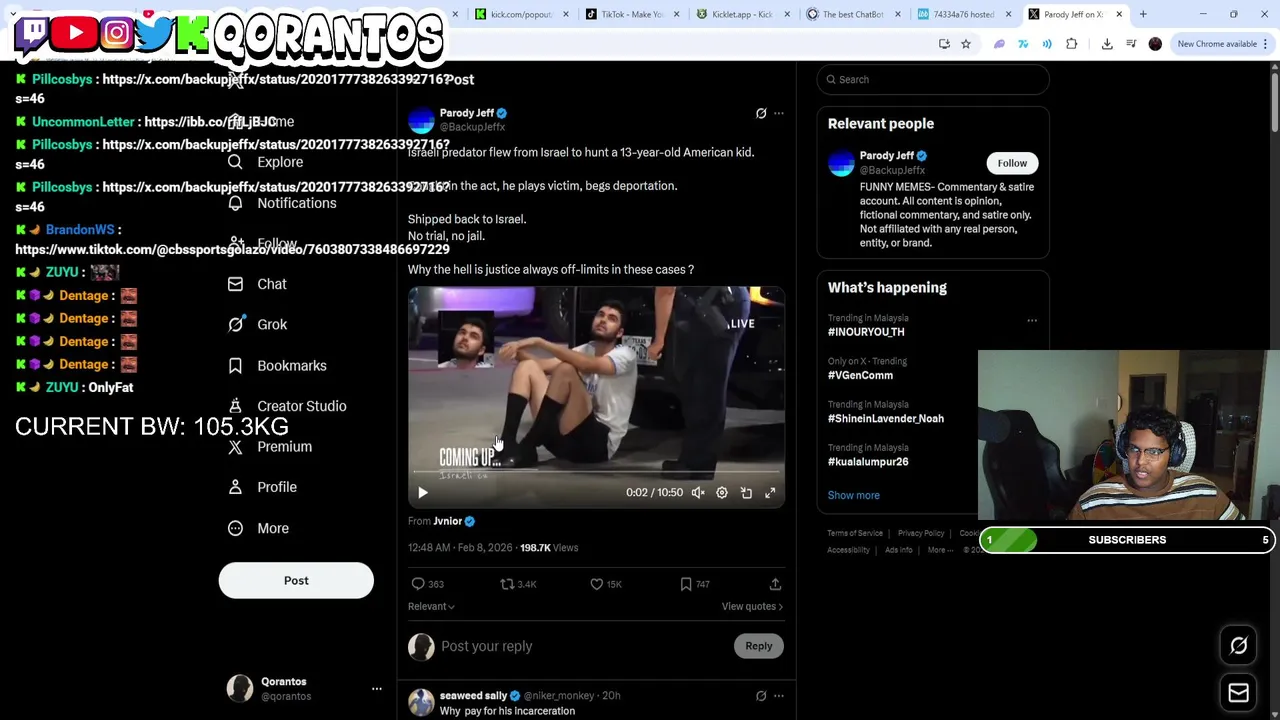Viewport: 1280px width, 720px height.
Task: Go to Notifications in the sidebar
Action: coord(282,203)
